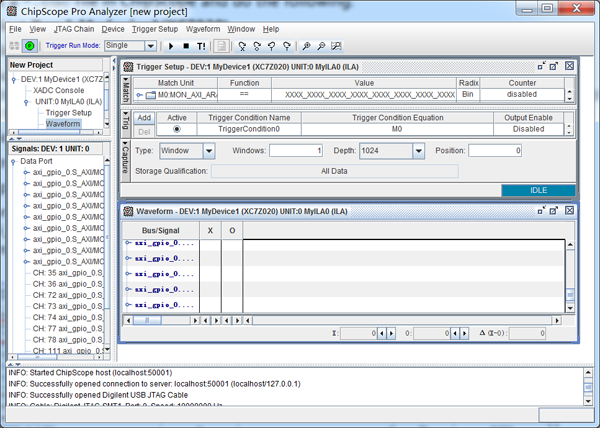The height and width of the screenshot is (428, 600).
Task: Open the File menu
Action: (15, 29)
